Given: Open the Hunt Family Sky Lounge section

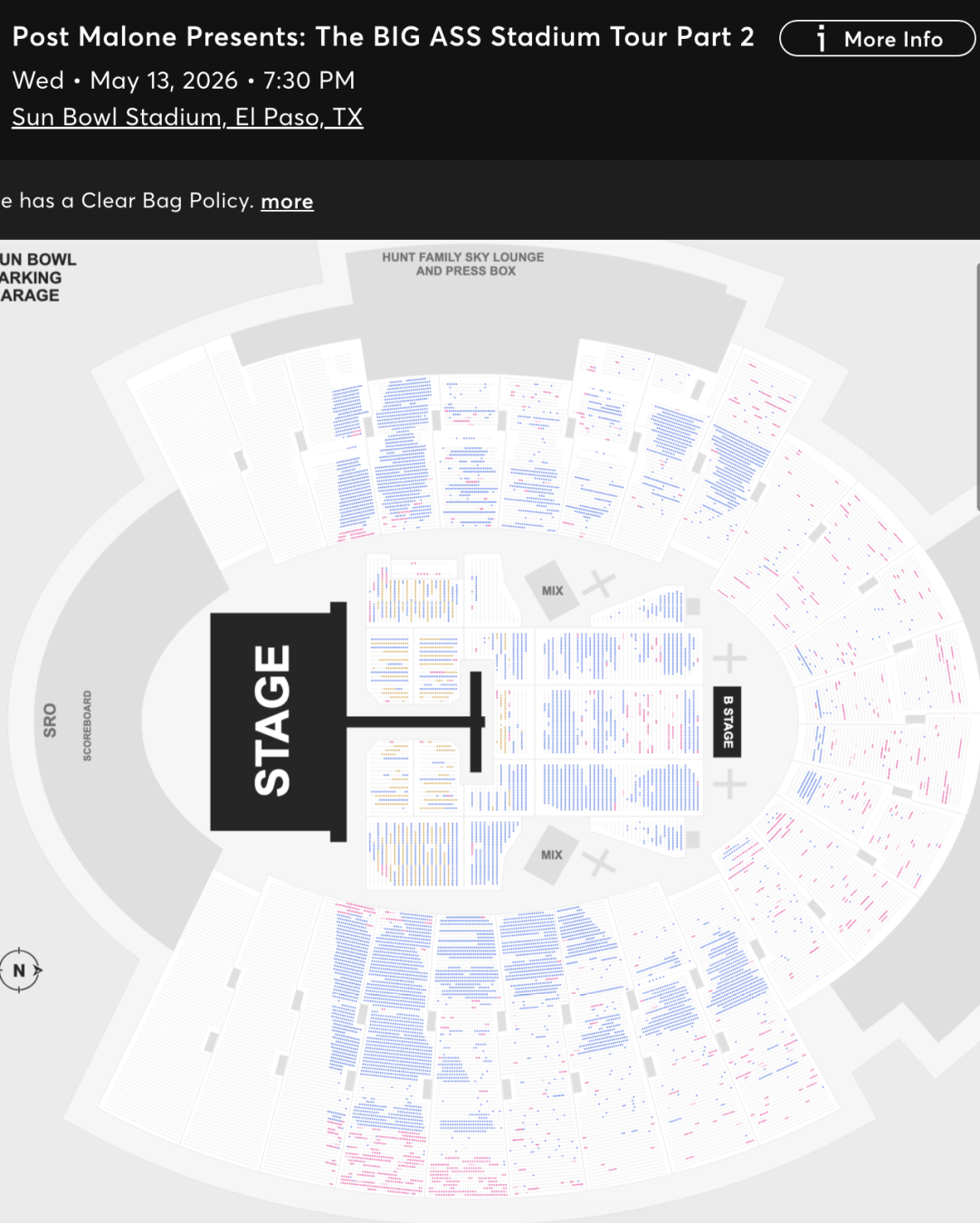Looking at the screenshot, I should (x=462, y=263).
